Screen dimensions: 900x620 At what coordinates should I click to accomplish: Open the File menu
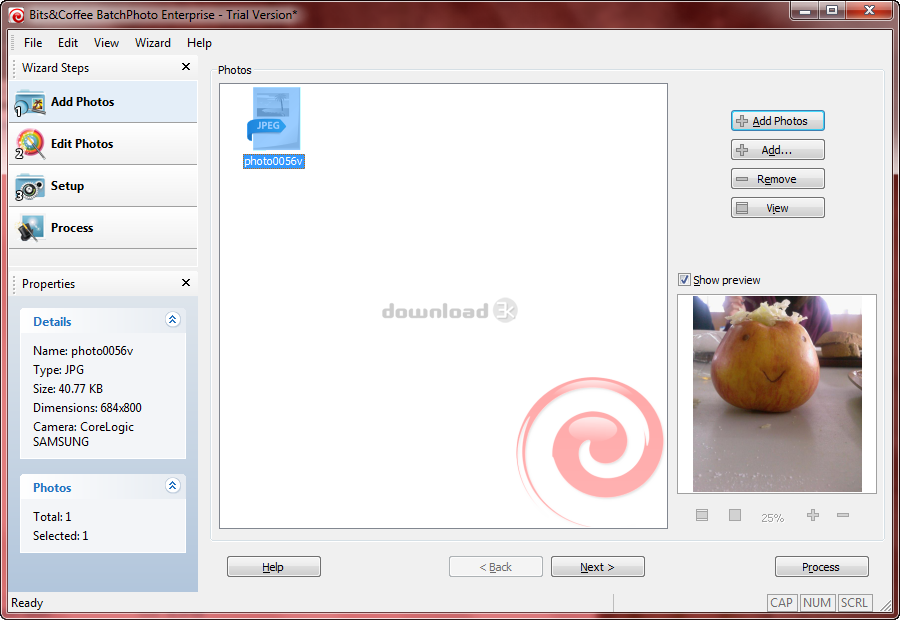(x=33, y=42)
